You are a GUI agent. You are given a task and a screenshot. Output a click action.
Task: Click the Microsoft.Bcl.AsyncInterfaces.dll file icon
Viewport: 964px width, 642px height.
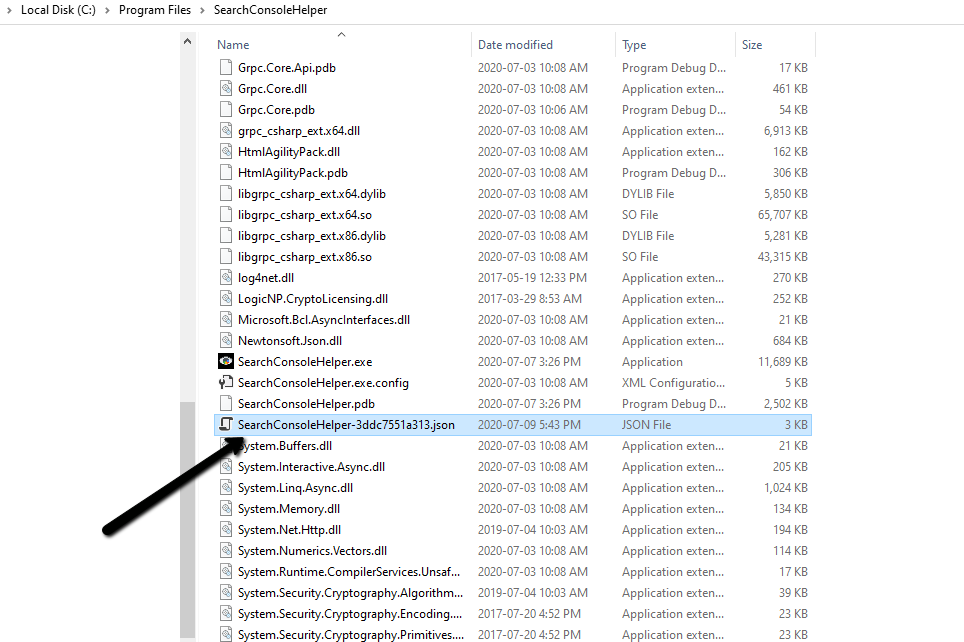(226, 320)
